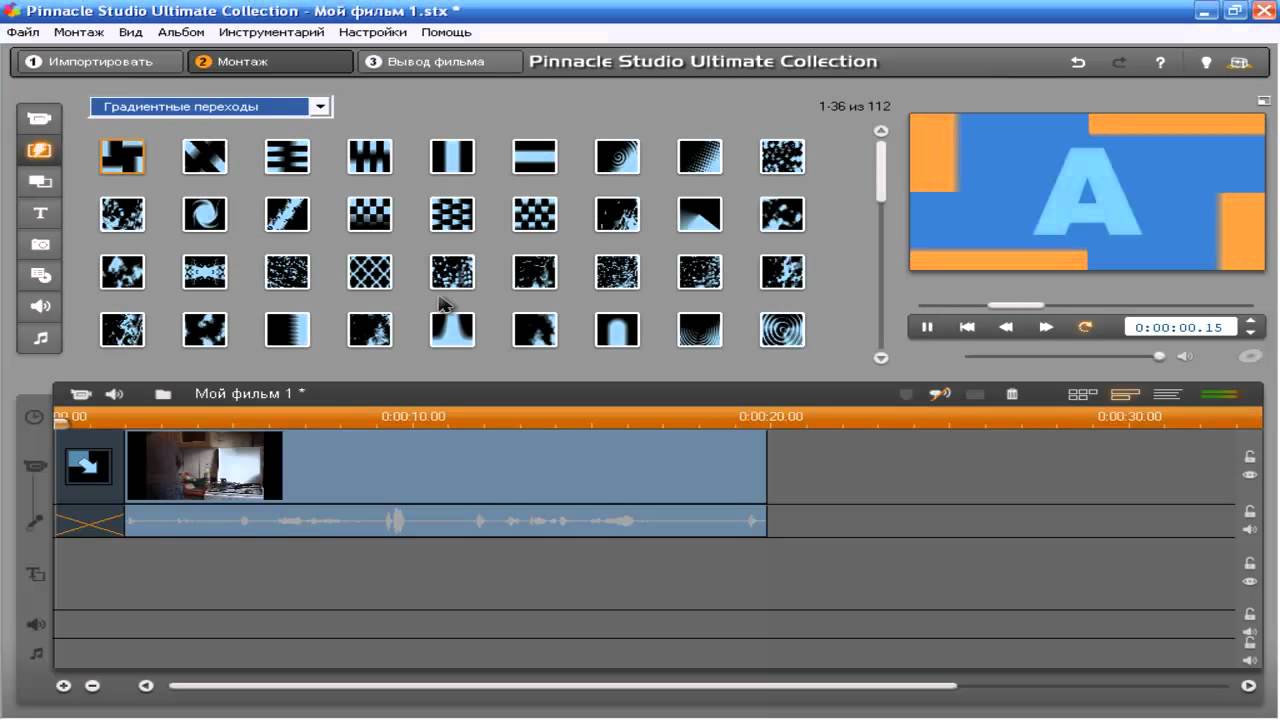Open the video toolbox camera icon above timeline

click(x=81, y=394)
